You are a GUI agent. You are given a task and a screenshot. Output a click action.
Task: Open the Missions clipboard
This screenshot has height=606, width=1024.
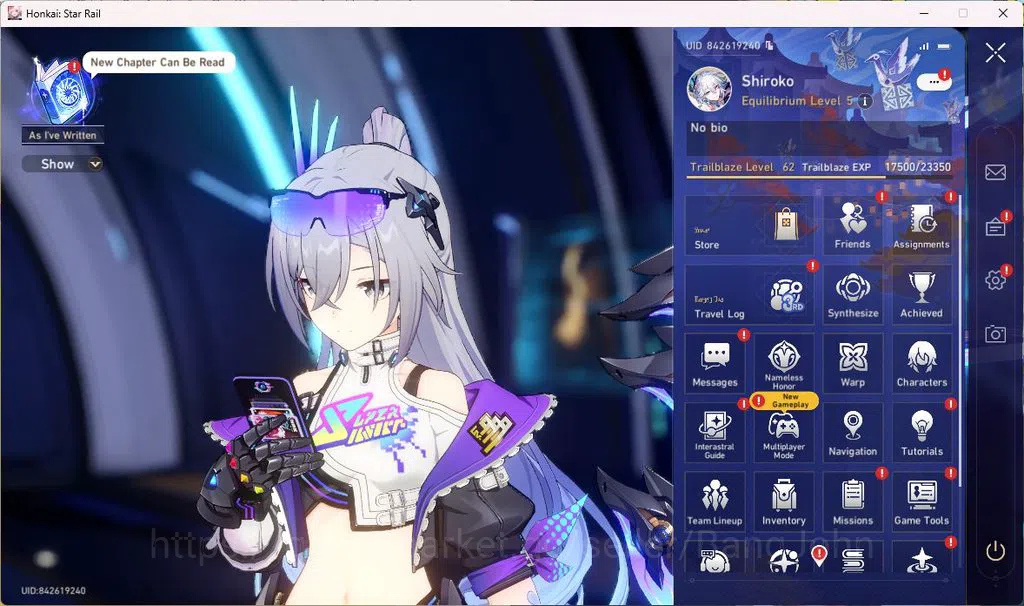[x=852, y=502]
